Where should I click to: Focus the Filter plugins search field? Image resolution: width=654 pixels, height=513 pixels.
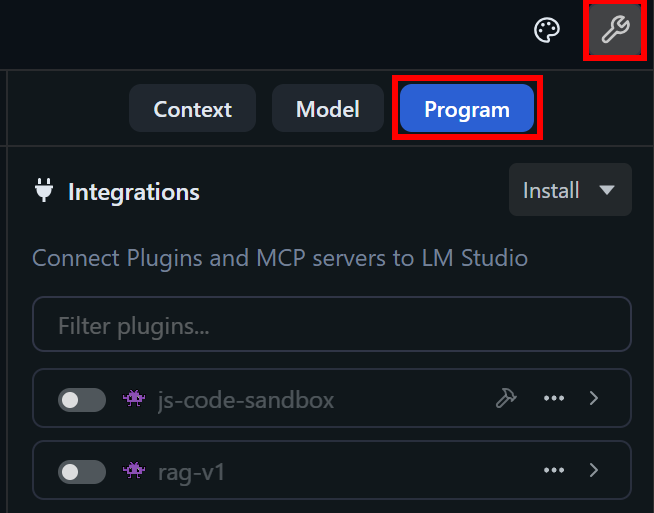point(331,325)
